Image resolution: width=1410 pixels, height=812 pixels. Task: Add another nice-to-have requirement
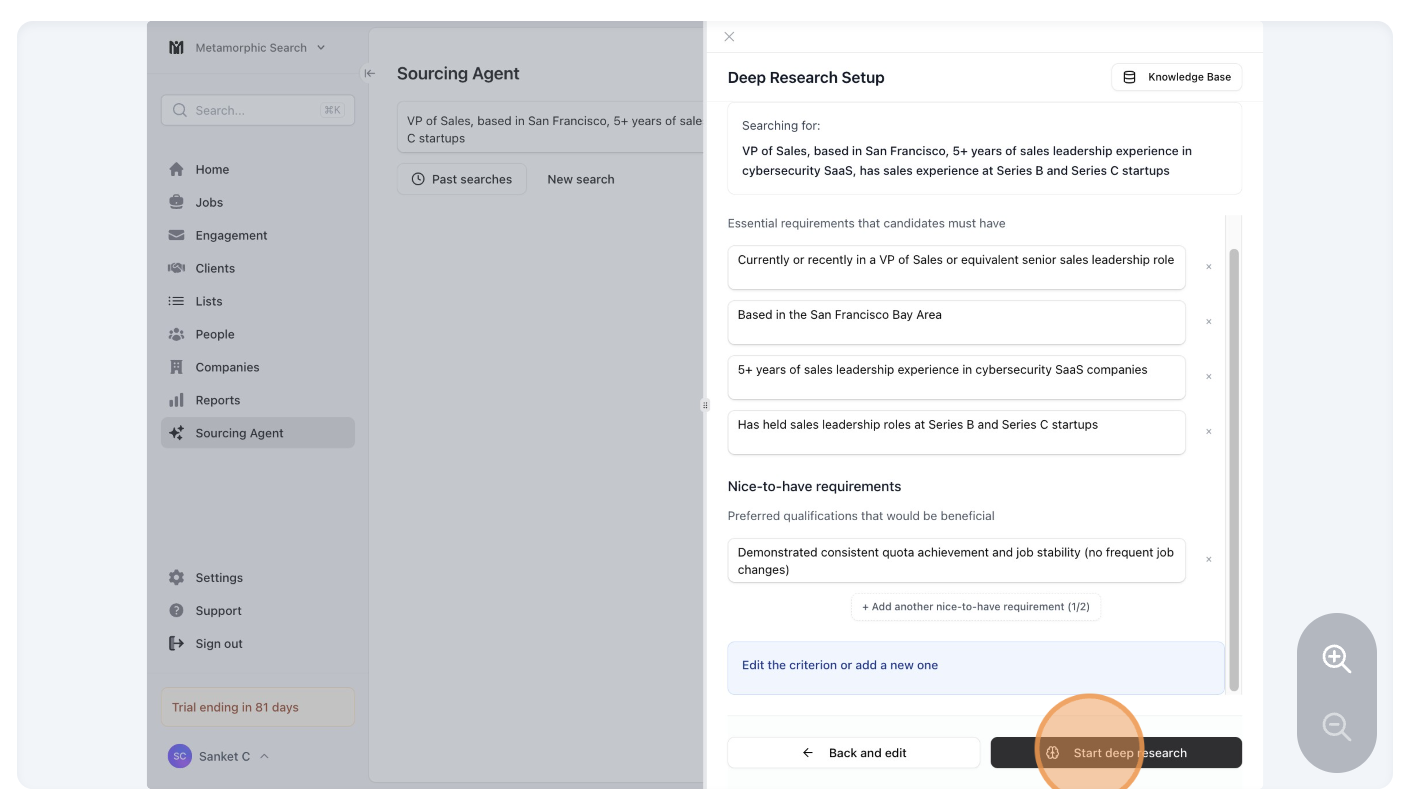[976, 607]
